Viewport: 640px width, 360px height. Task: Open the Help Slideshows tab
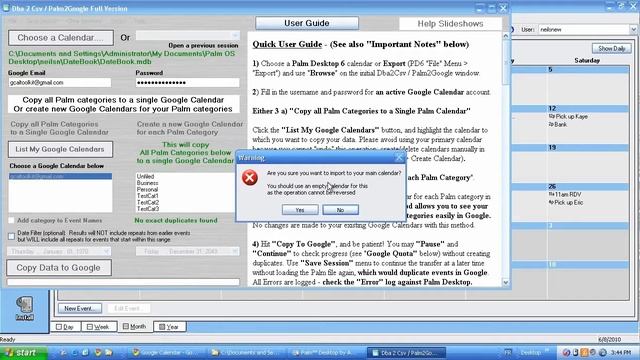coord(450,24)
